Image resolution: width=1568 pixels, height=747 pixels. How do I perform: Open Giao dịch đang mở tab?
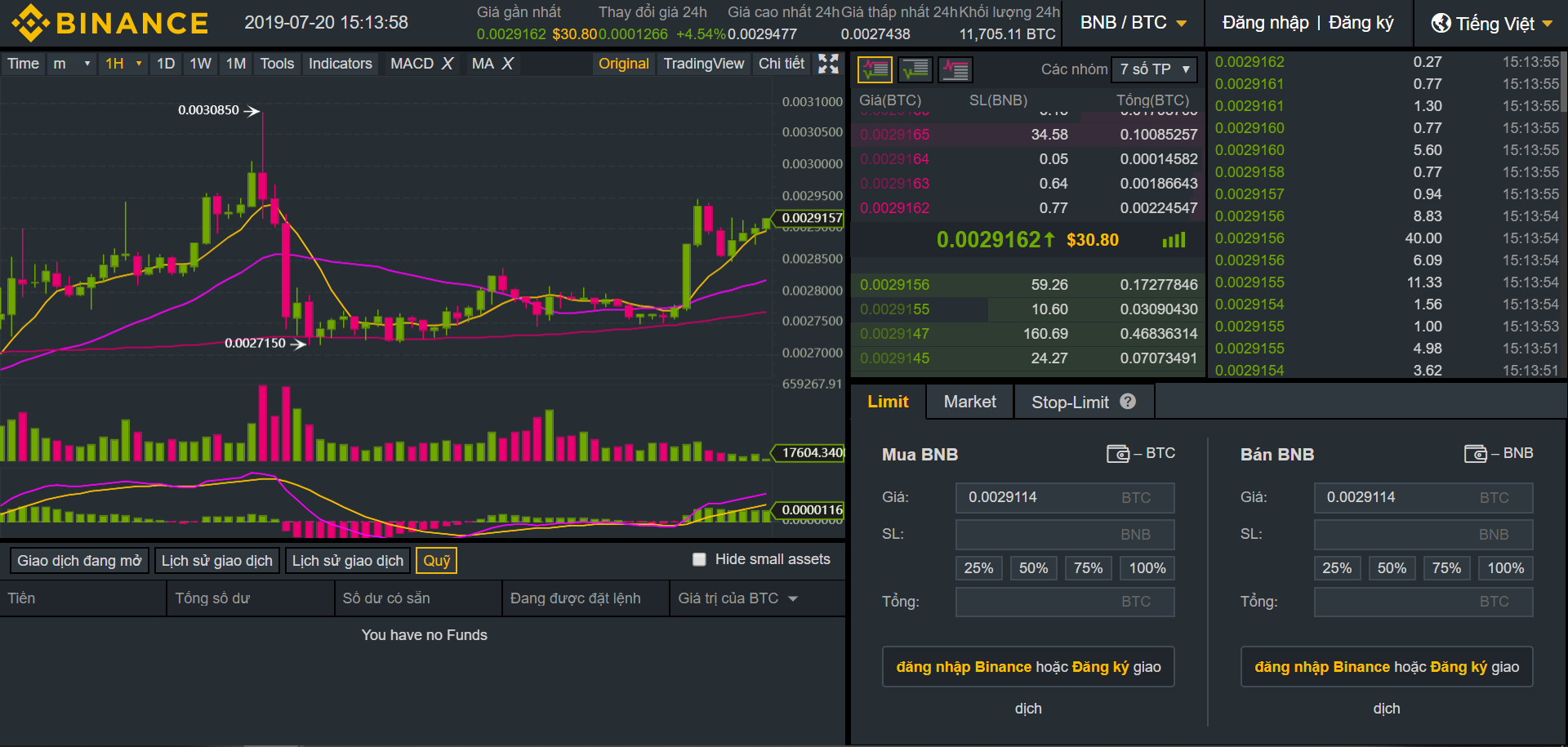tap(79, 561)
